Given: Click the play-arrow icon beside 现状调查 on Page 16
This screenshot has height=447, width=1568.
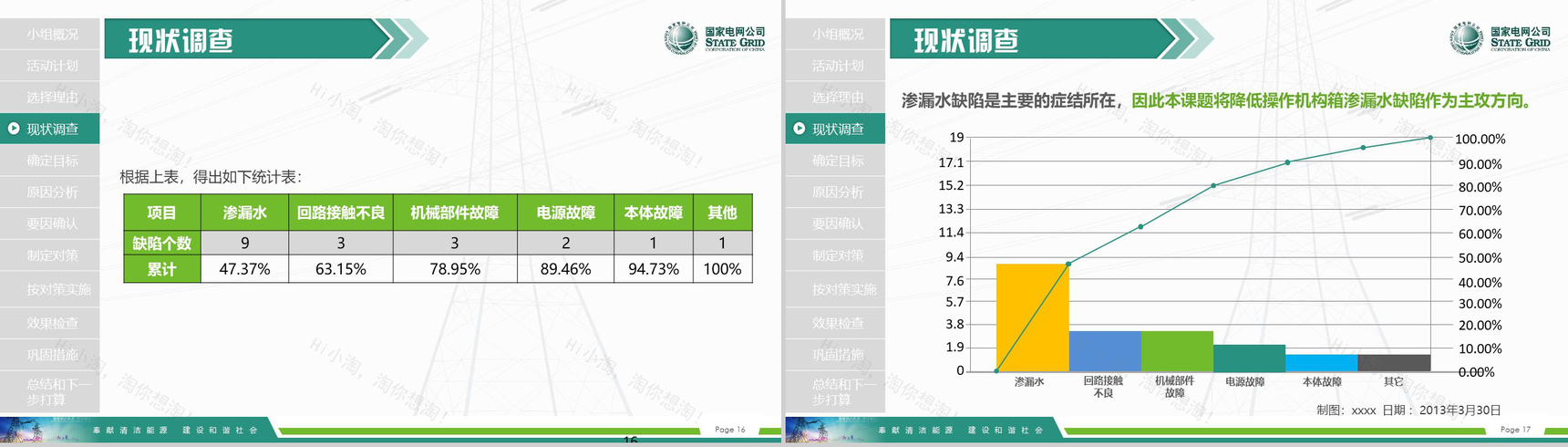Looking at the screenshot, I should pyautogui.click(x=14, y=129).
